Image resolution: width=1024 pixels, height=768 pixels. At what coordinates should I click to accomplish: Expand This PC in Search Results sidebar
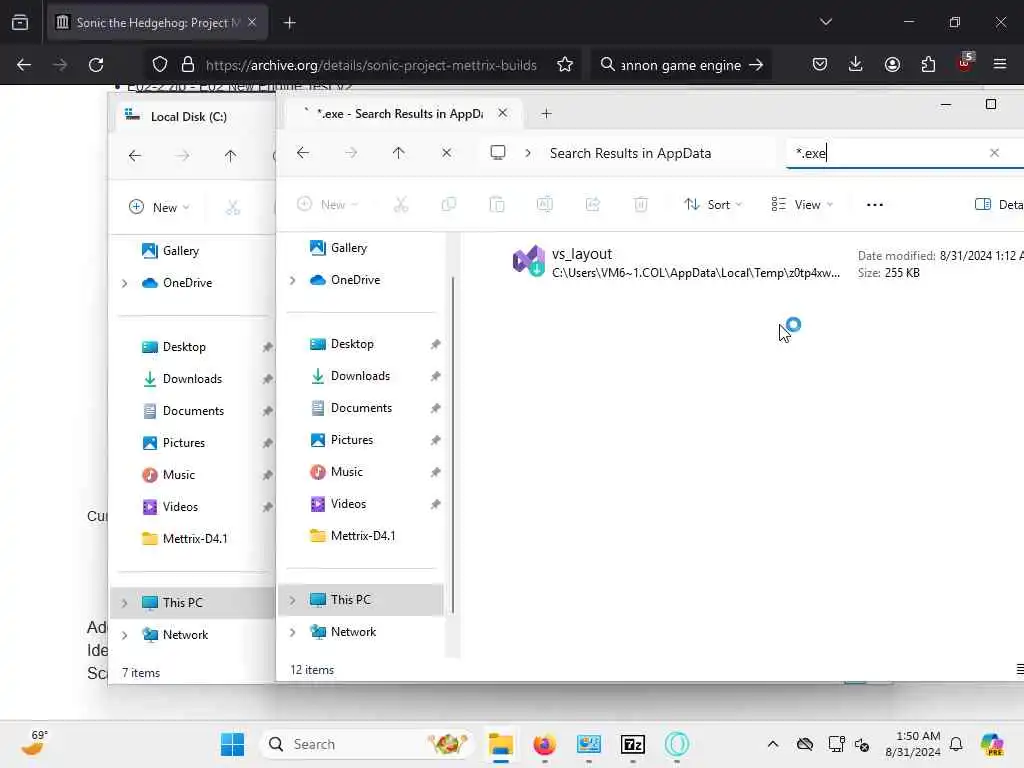[x=293, y=600]
